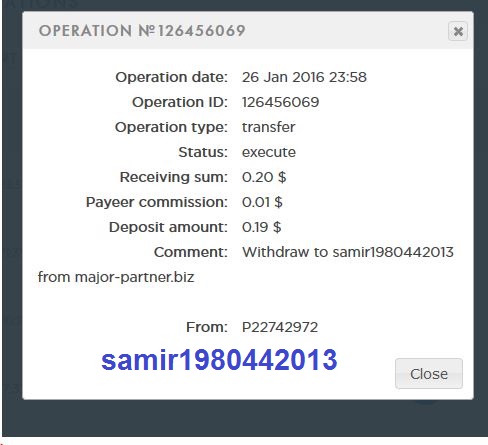
Task: Click the dark overlay below the dialog
Action: click(x=244, y=418)
